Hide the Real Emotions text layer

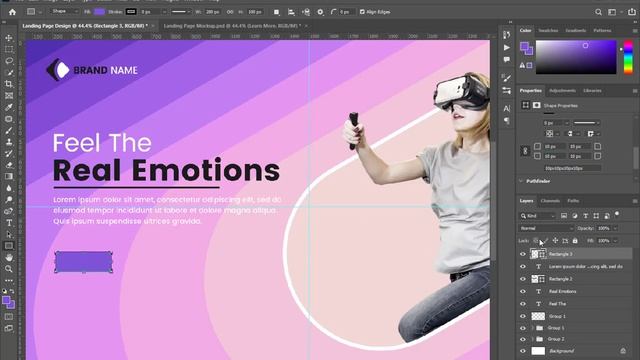[523, 291]
